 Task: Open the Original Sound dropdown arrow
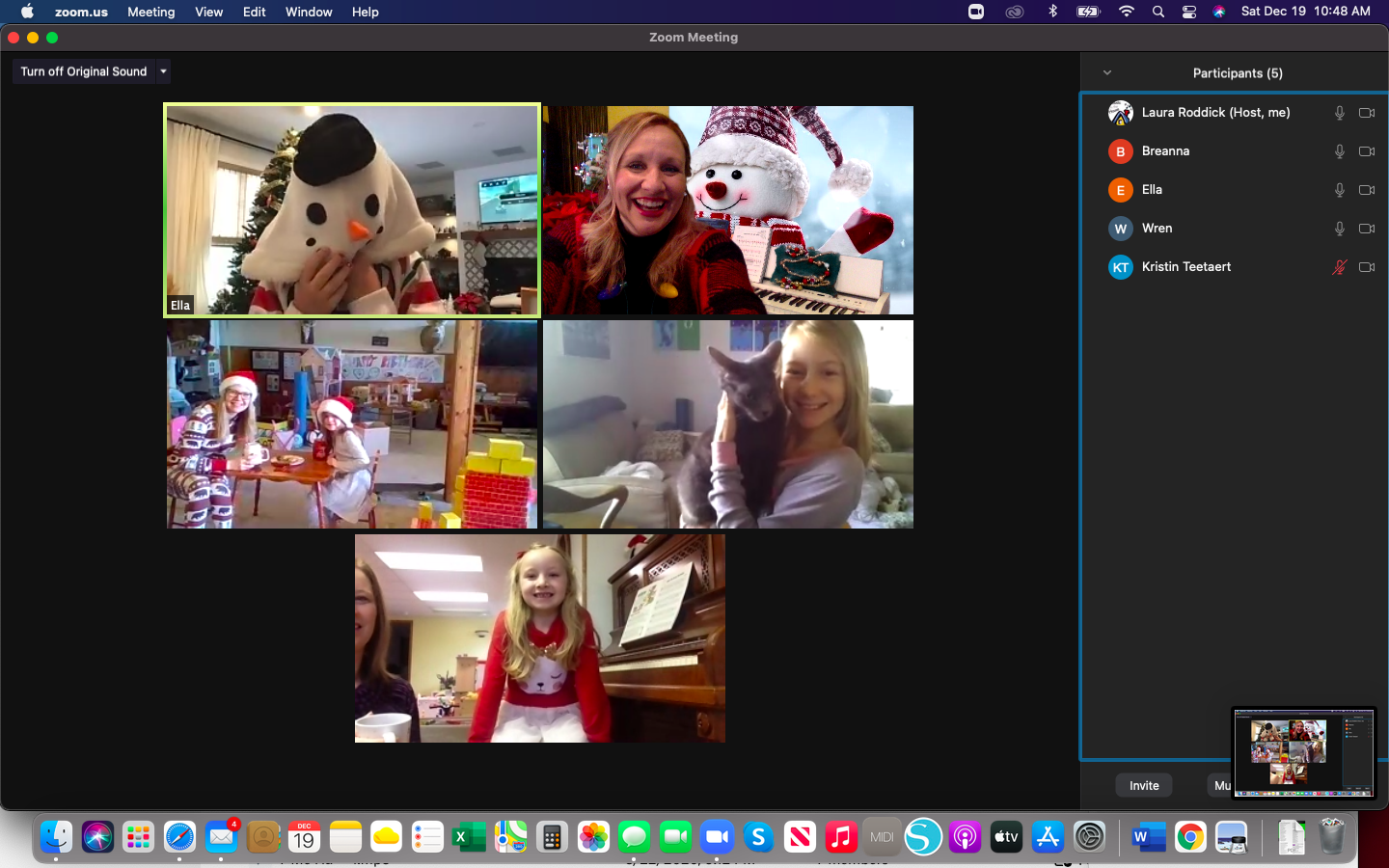tap(163, 71)
